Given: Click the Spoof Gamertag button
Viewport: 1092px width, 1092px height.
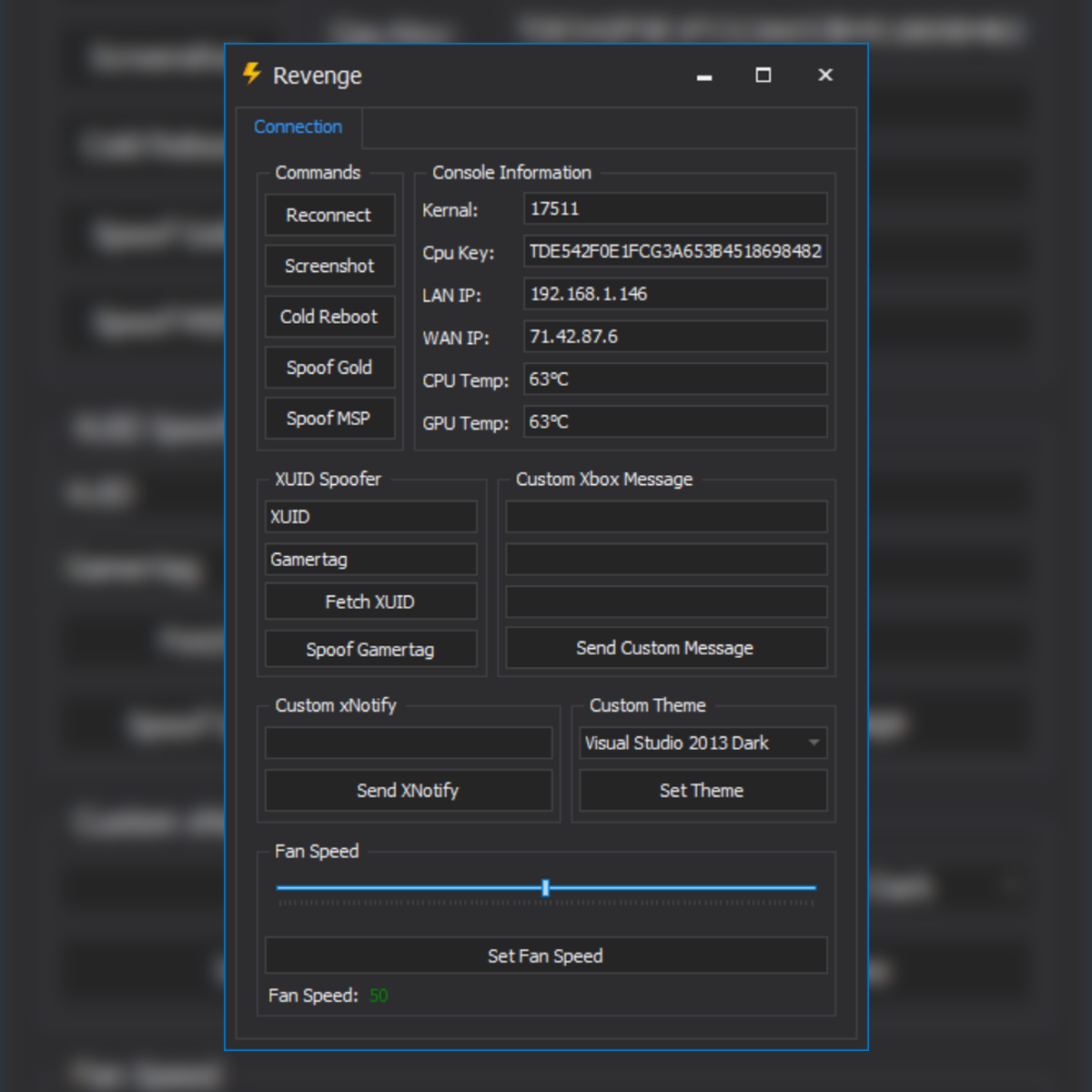Looking at the screenshot, I should (x=370, y=650).
